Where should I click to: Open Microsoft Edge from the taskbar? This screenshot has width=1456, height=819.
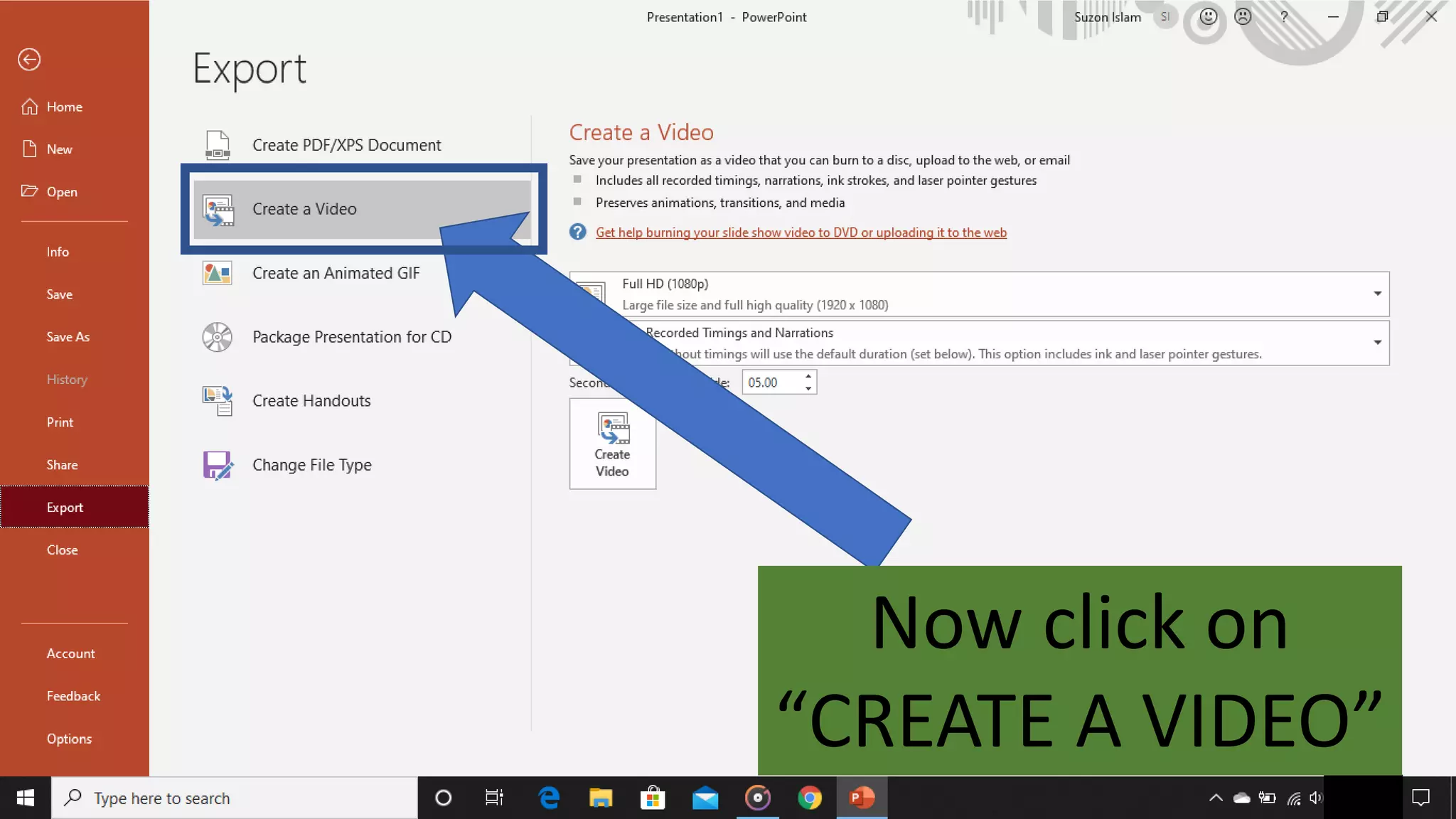(x=549, y=798)
